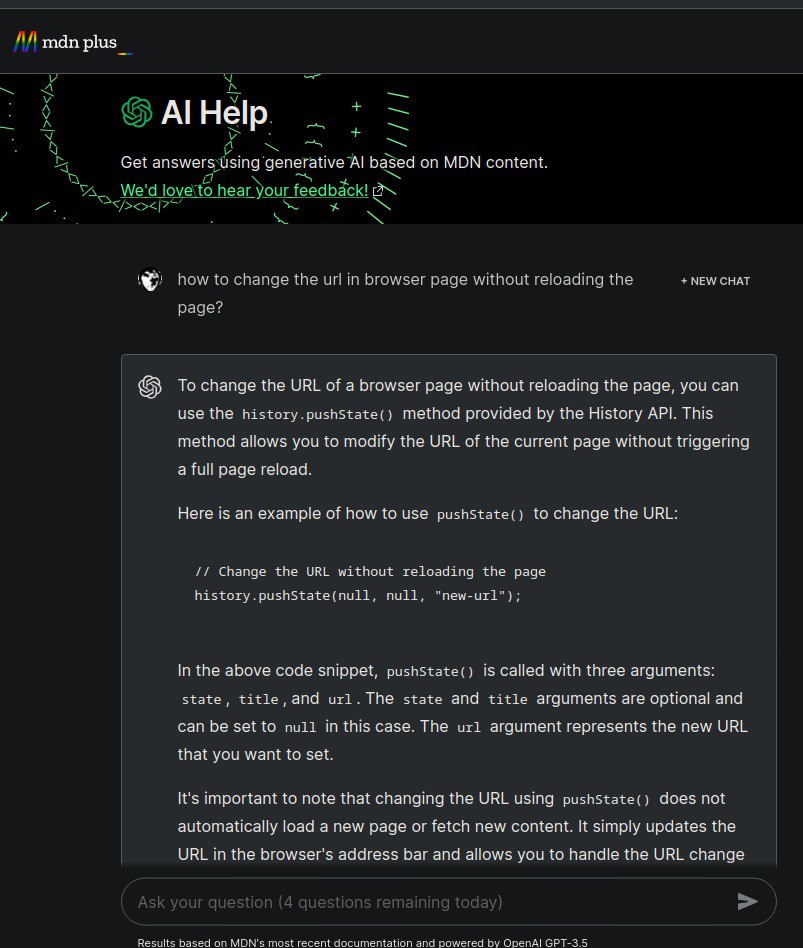Image resolution: width=803 pixels, height=948 pixels.
Task: Click the AI Help heading text
Action: (214, 112)
